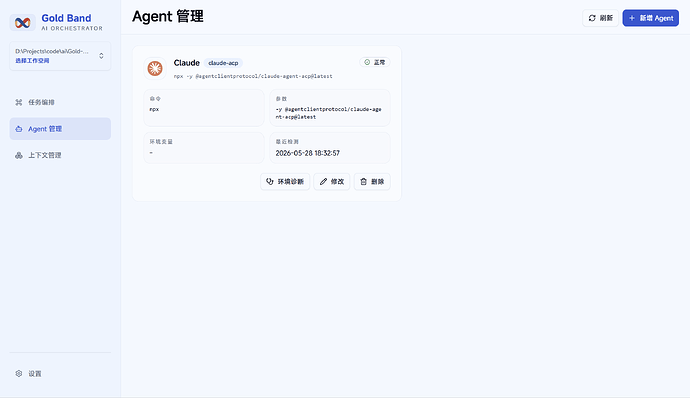Click the 正常 status badge
Screen dimensions: 690x398
374,62
